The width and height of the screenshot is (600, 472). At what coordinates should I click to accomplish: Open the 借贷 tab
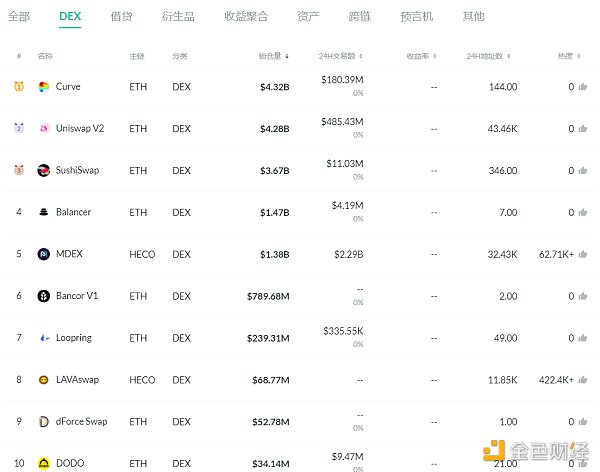pos(121,16)
